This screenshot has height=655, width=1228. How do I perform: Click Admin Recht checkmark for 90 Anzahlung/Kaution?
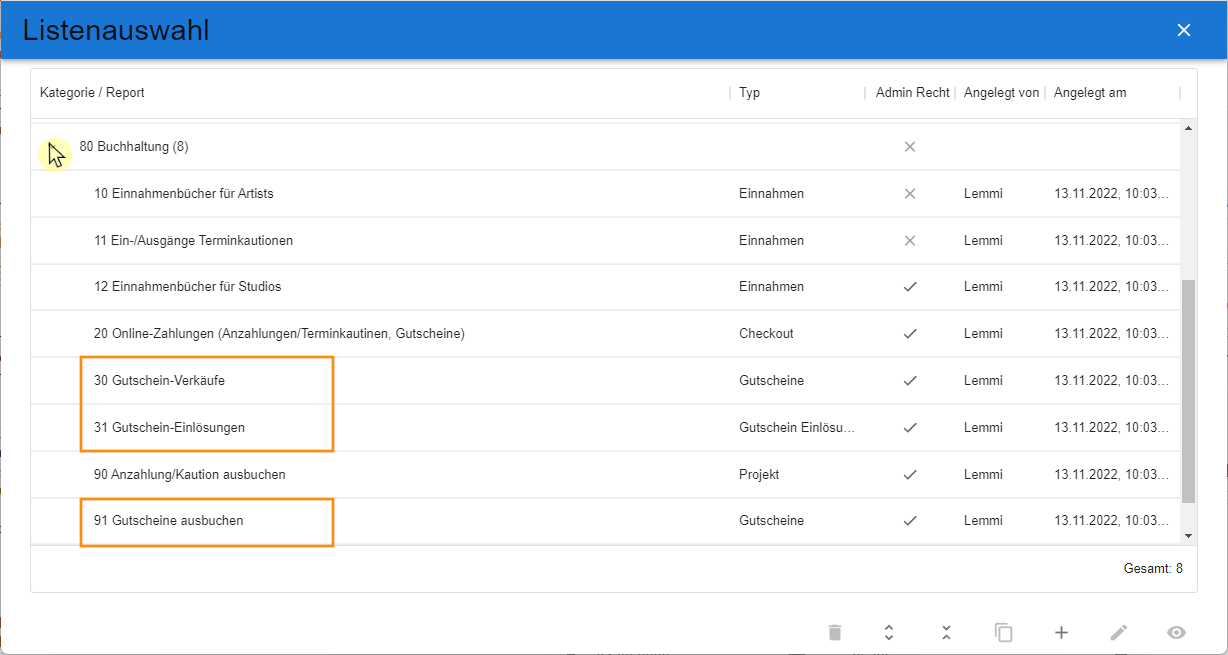(910, 474)
